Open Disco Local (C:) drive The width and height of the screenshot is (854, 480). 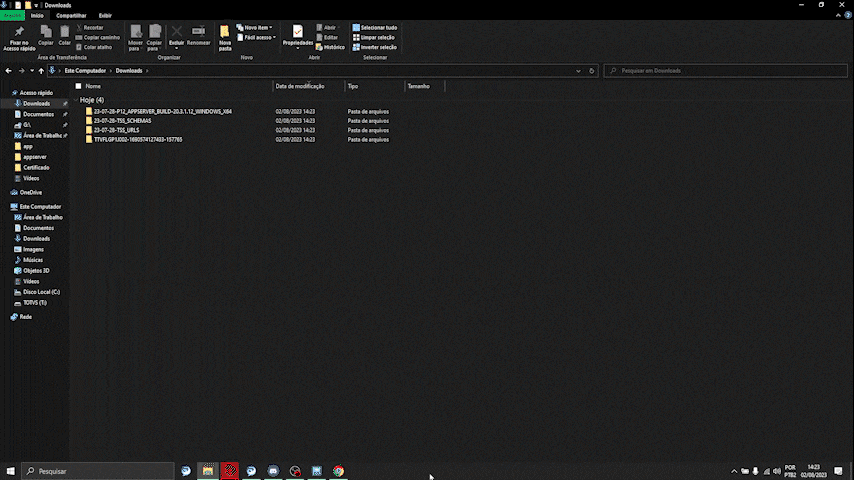click(x=41, y=292)
